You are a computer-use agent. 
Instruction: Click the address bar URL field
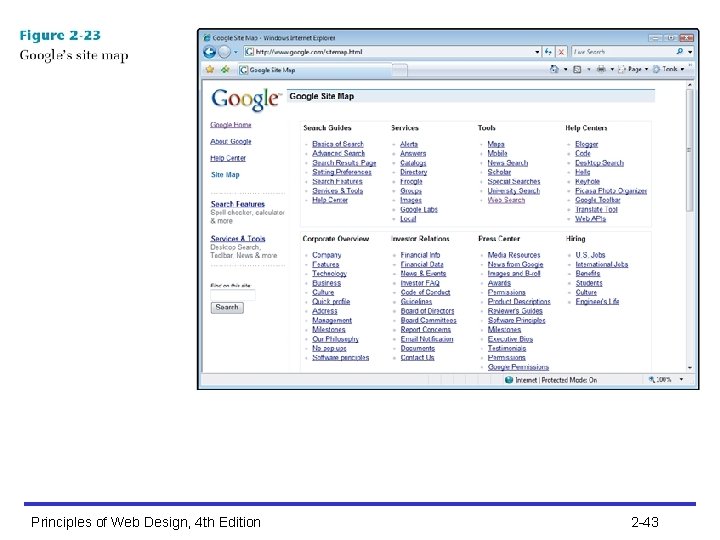point(389,52)
